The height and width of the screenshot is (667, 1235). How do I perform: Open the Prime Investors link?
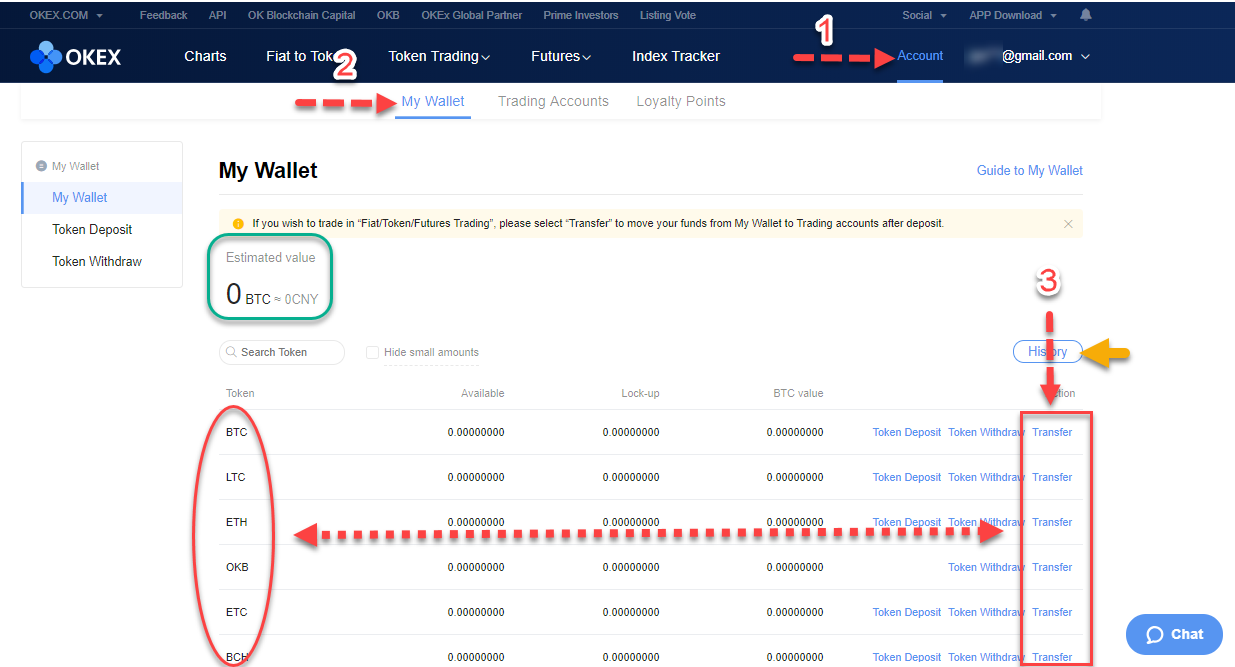coord(581,15)
